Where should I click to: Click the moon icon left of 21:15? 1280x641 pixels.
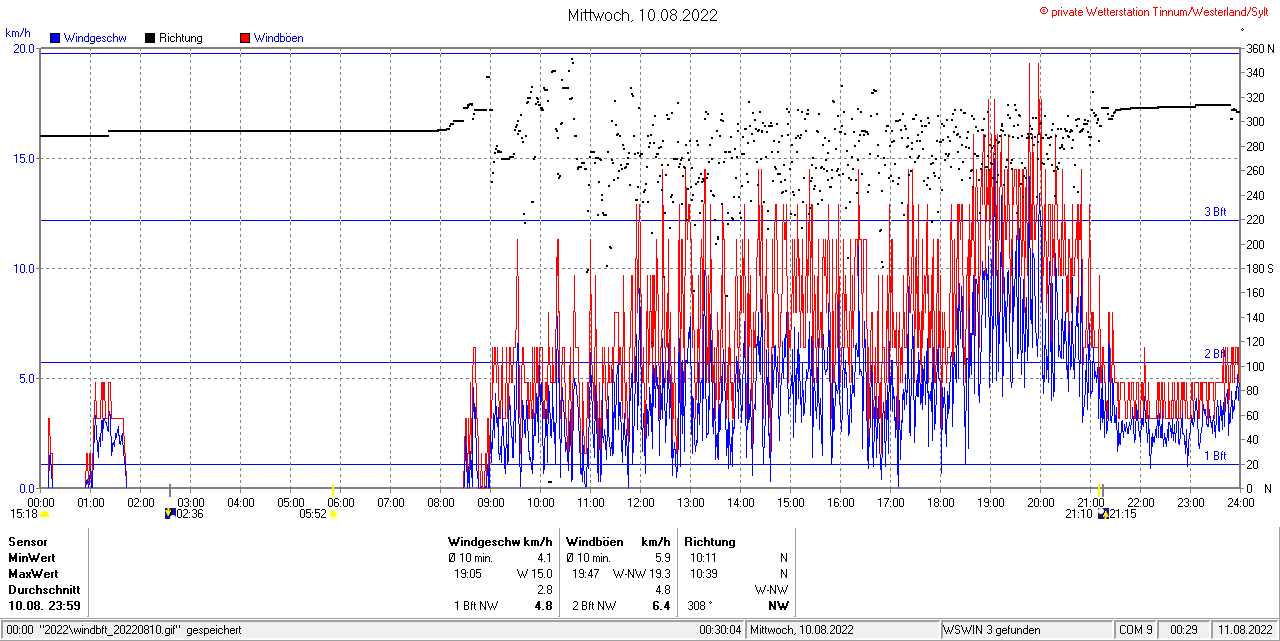click(x=1103, y=514)
